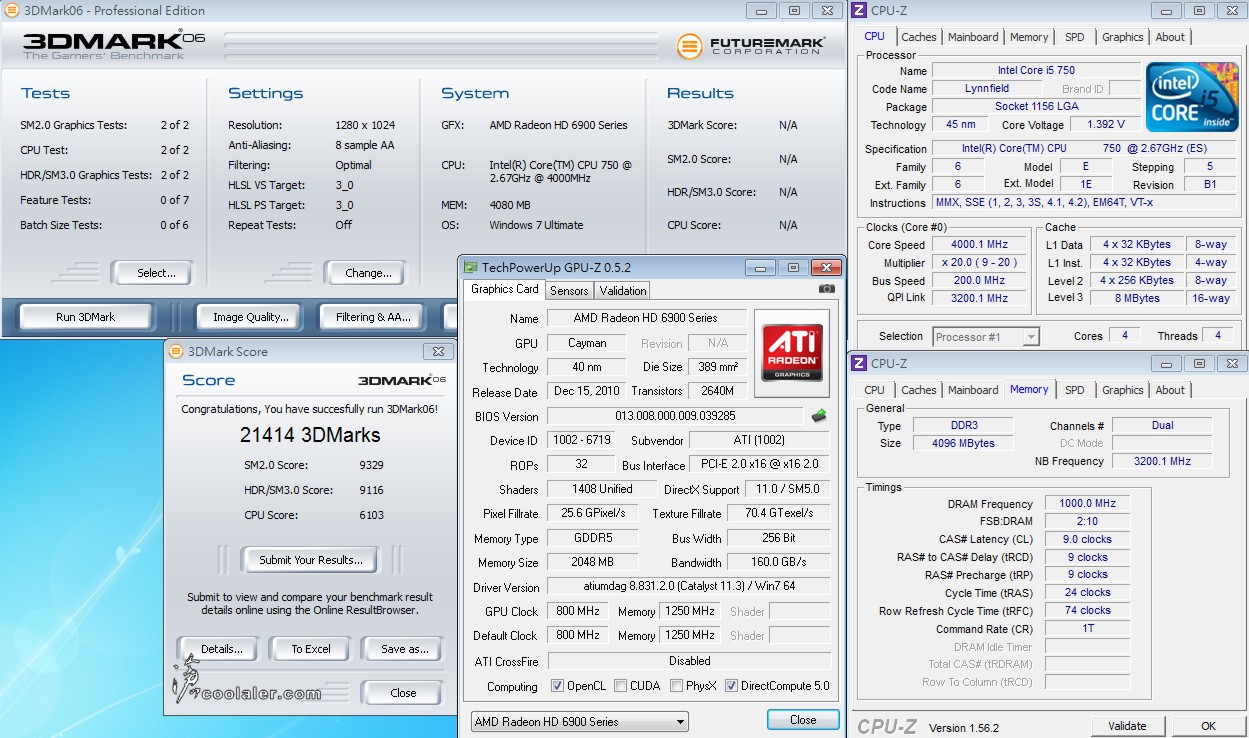The image size is (1249, 738).
Task: Minimize the GPU-Z window
Action: pos(763,268)
